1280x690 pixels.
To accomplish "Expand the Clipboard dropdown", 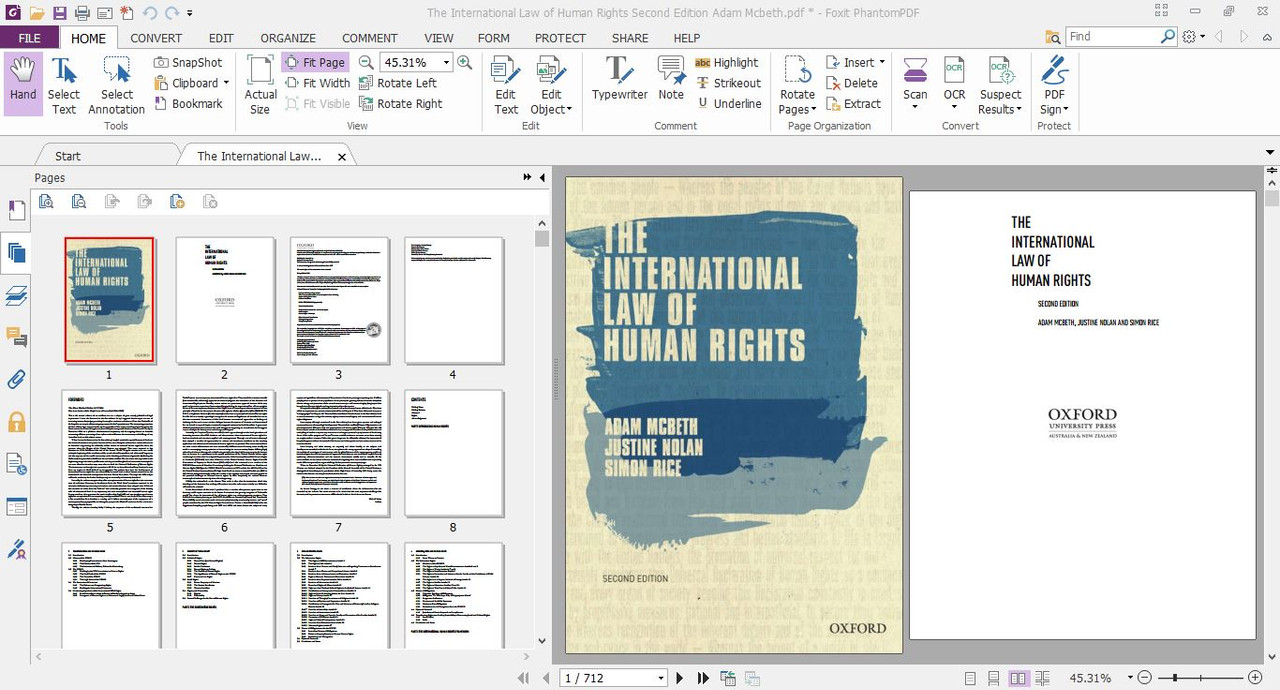I will click(226, 83).
